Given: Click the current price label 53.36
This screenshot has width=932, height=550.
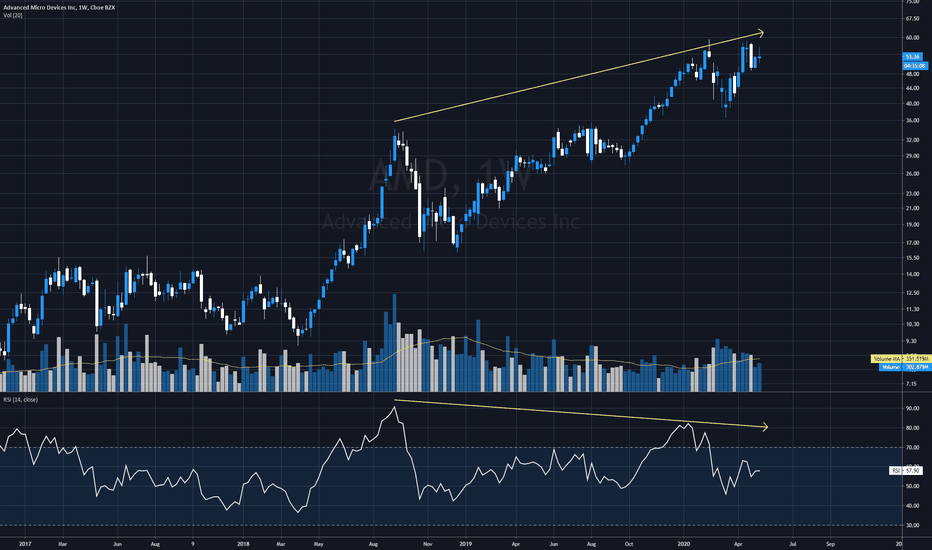Looking at the screenshot, I should 912,57.
